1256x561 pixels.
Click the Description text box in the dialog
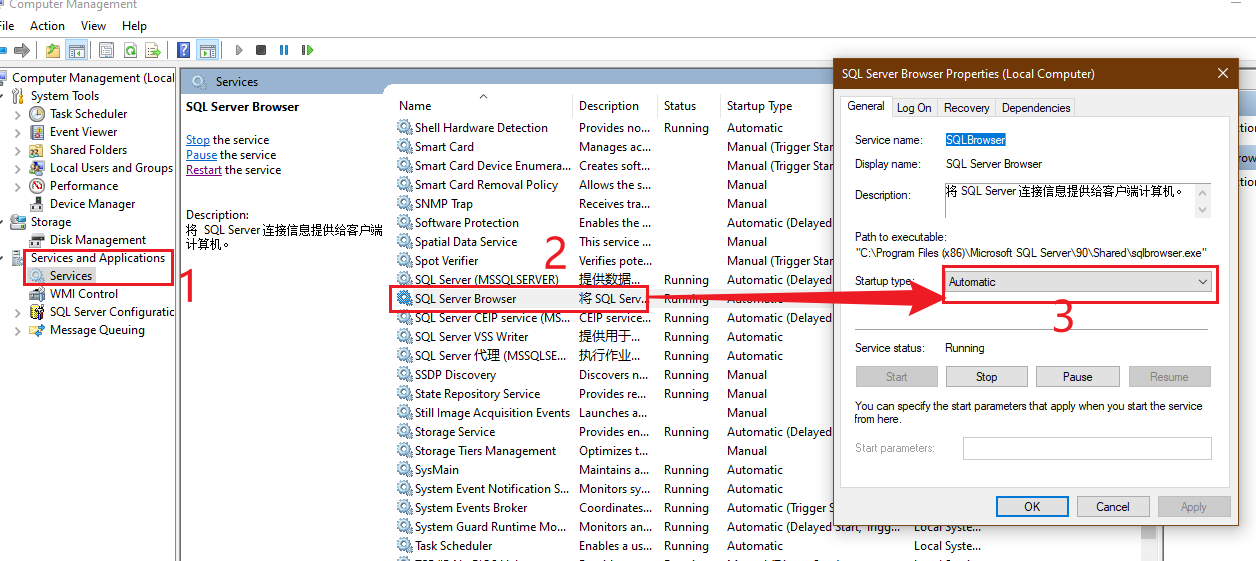click(x=1078, y=200)
